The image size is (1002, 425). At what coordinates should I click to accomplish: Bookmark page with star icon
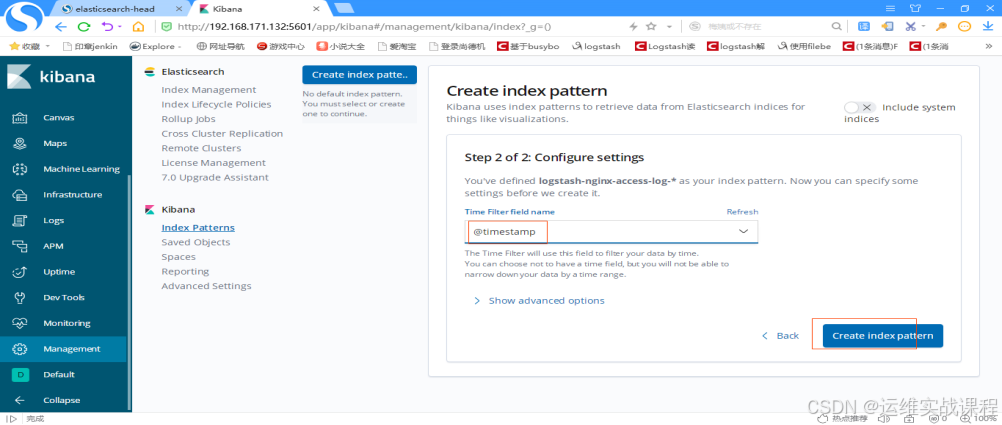651,27
